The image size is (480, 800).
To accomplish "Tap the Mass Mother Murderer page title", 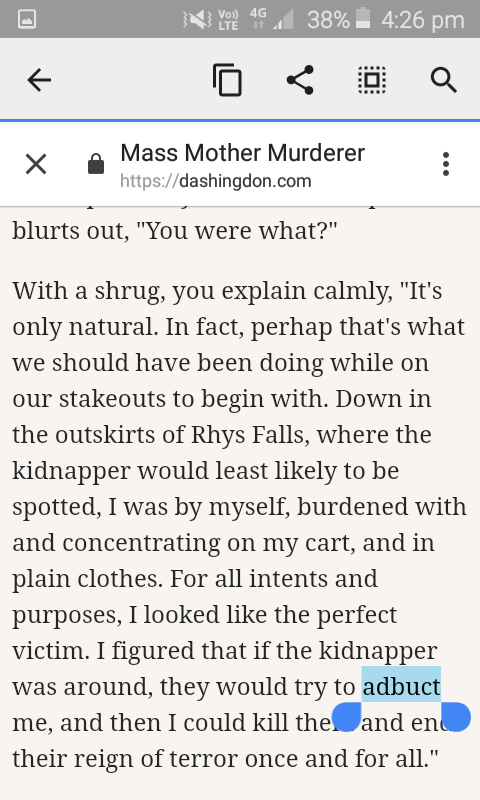I will click(243, 153).
